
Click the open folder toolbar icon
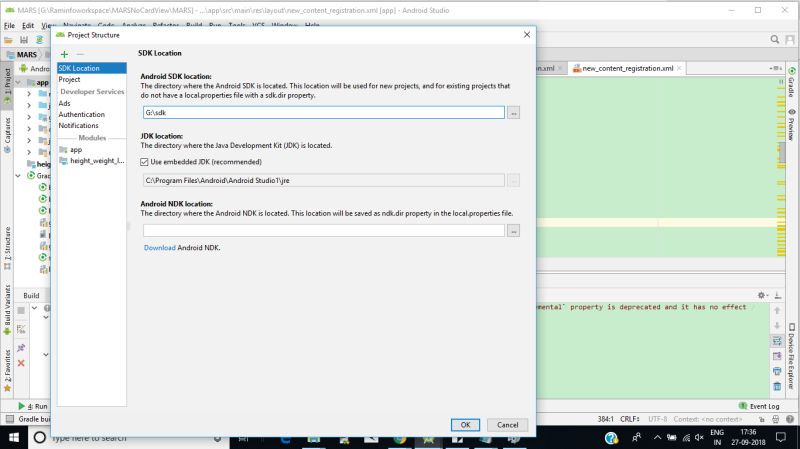click(9, 40)
